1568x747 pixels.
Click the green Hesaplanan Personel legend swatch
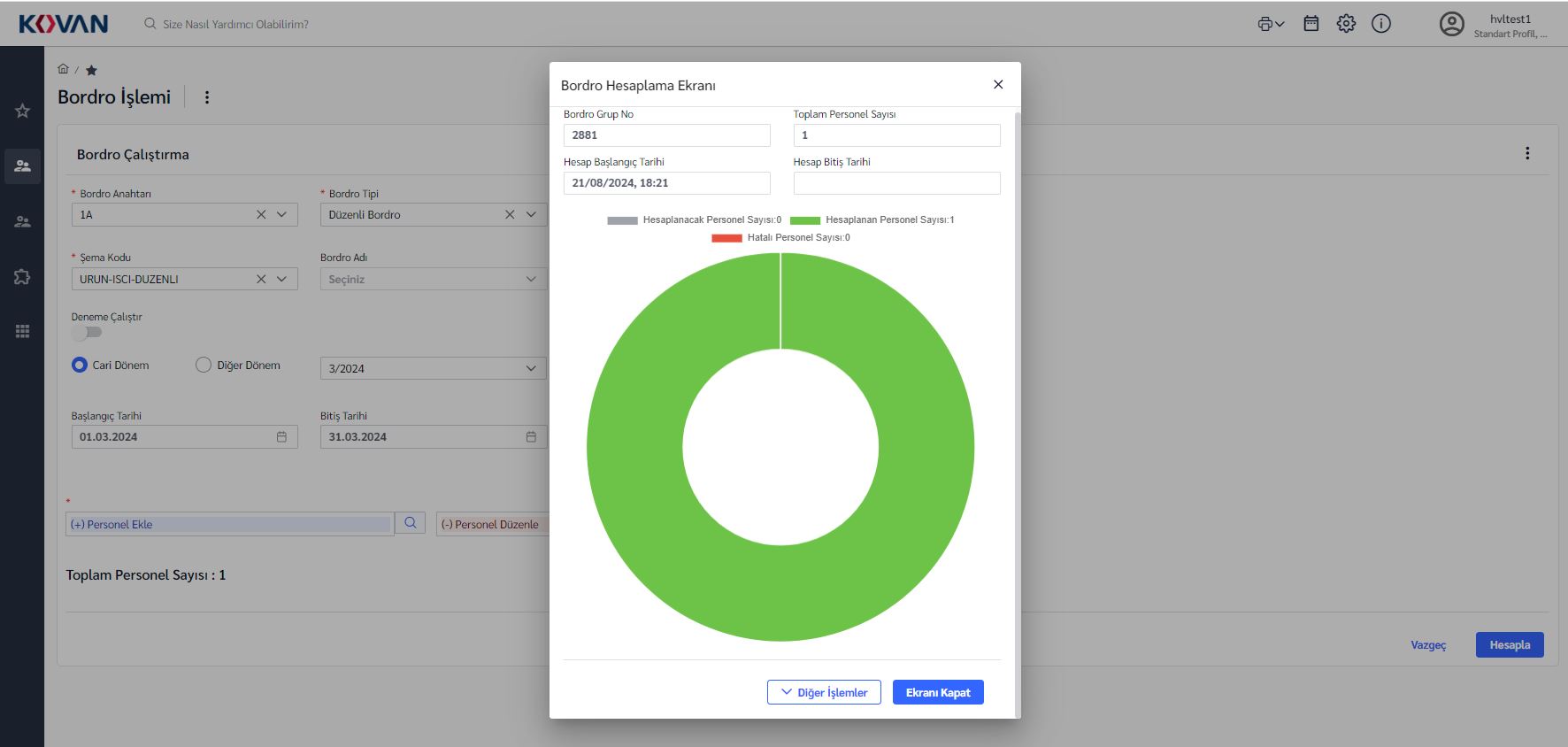(805, 220)
